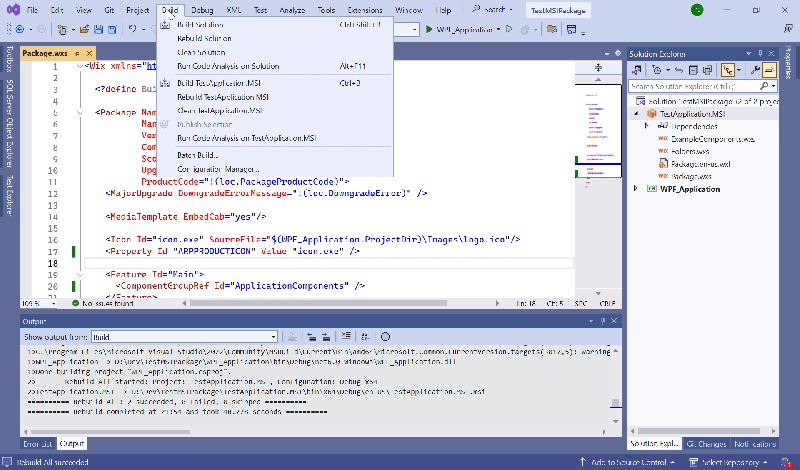Click the split editor icon above the scroll map
The height and width of the screenshot is (470, 800).
[598, 67]
